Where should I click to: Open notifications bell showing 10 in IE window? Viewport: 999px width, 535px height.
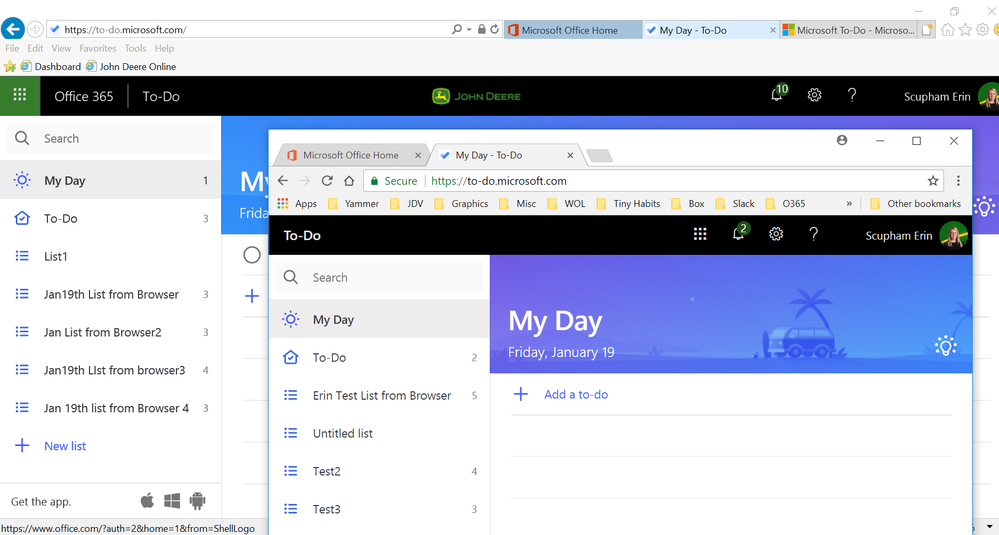pyautogui.click(x=778, y=94)
